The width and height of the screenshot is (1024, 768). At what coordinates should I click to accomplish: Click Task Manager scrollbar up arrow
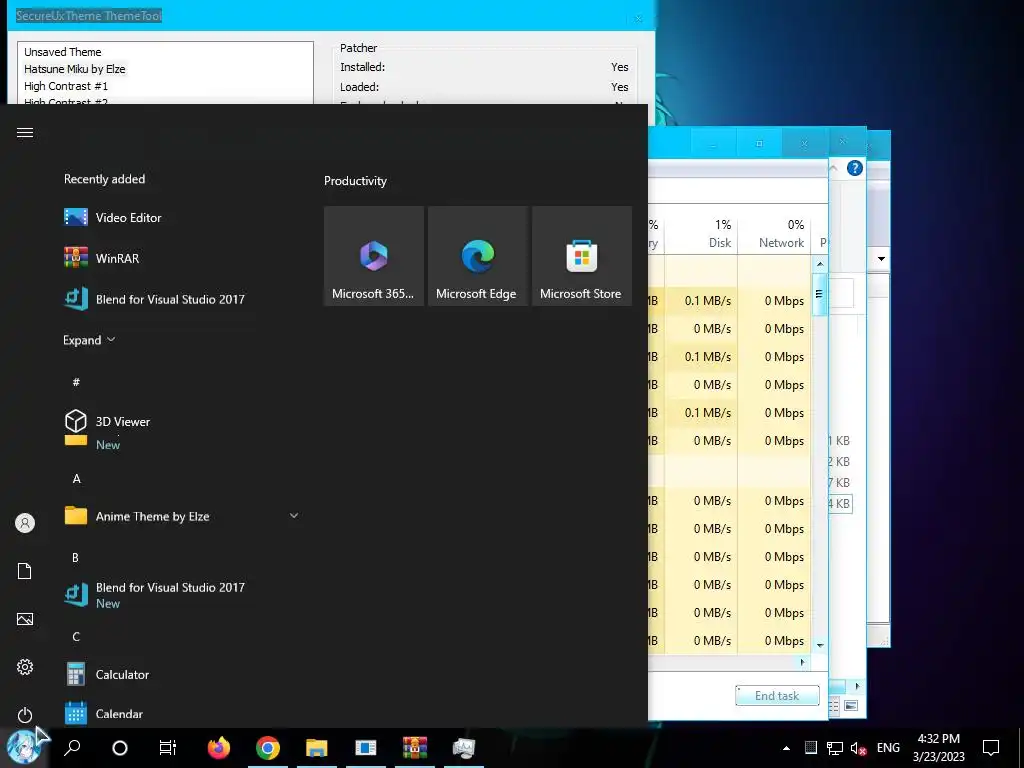[x=820, y=264]
